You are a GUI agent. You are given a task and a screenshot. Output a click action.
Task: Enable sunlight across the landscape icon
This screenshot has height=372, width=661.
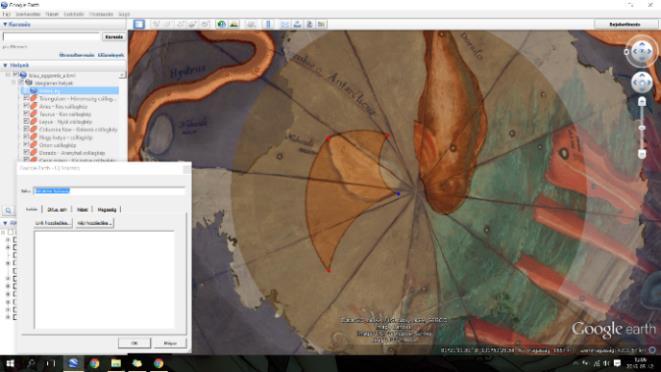click(234, 24)
